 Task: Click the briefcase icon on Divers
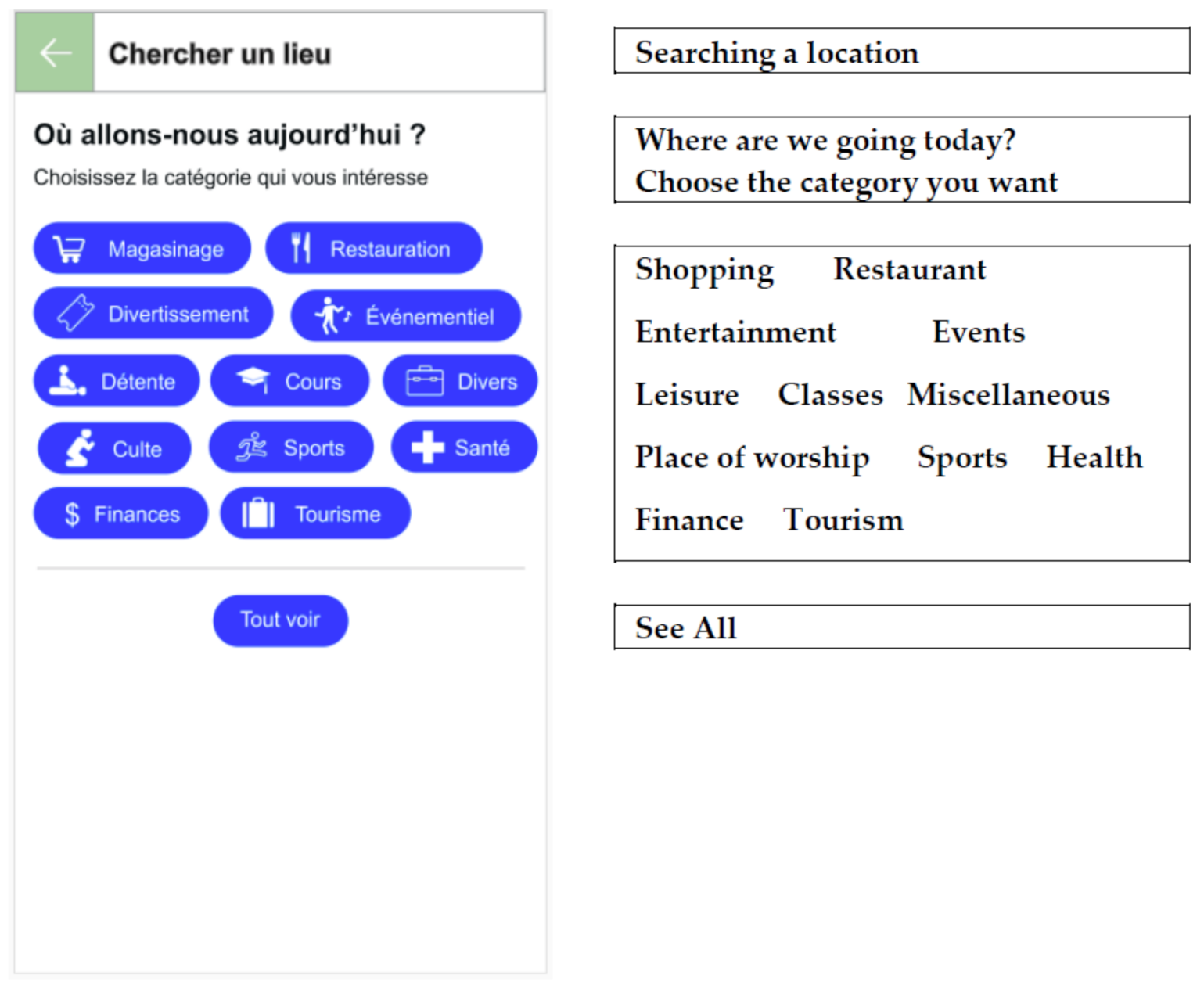tap(425, 381)
